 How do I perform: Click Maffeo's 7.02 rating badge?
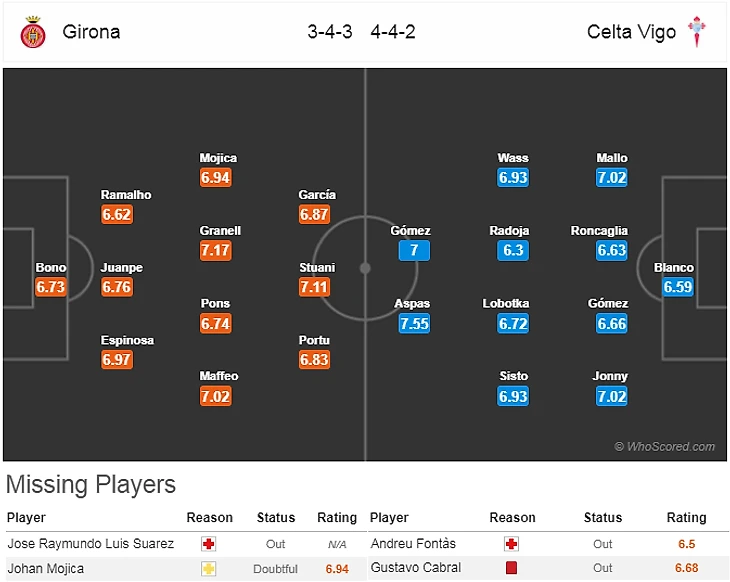[216, 396]
